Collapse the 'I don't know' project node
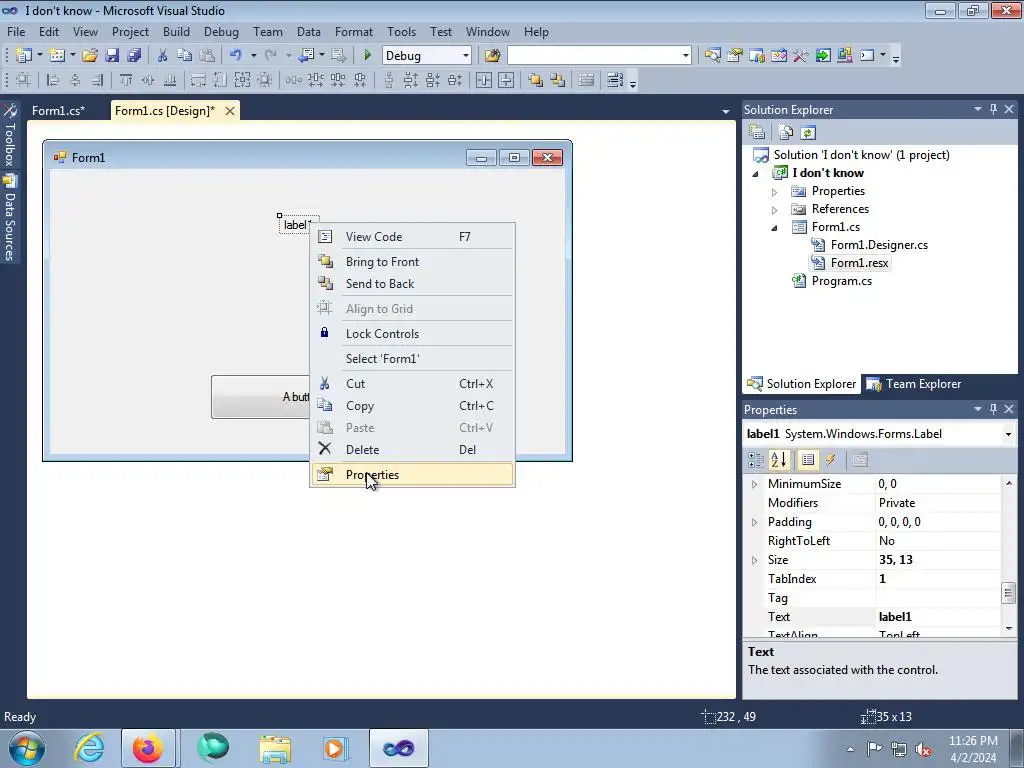 tap(756, 174)
